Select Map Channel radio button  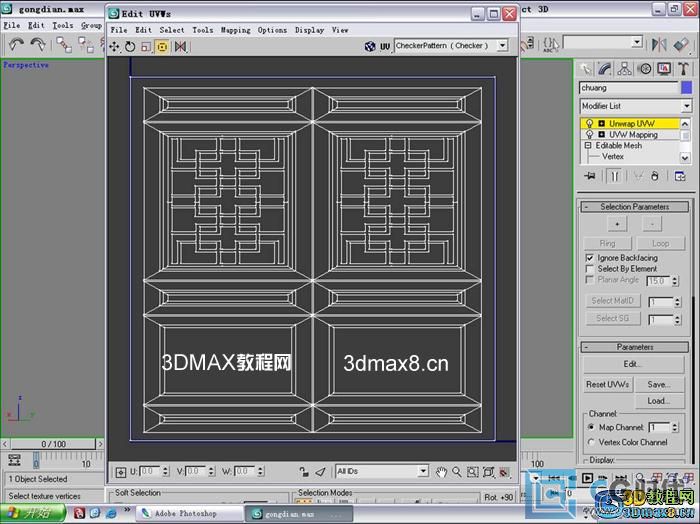(591, 427)
